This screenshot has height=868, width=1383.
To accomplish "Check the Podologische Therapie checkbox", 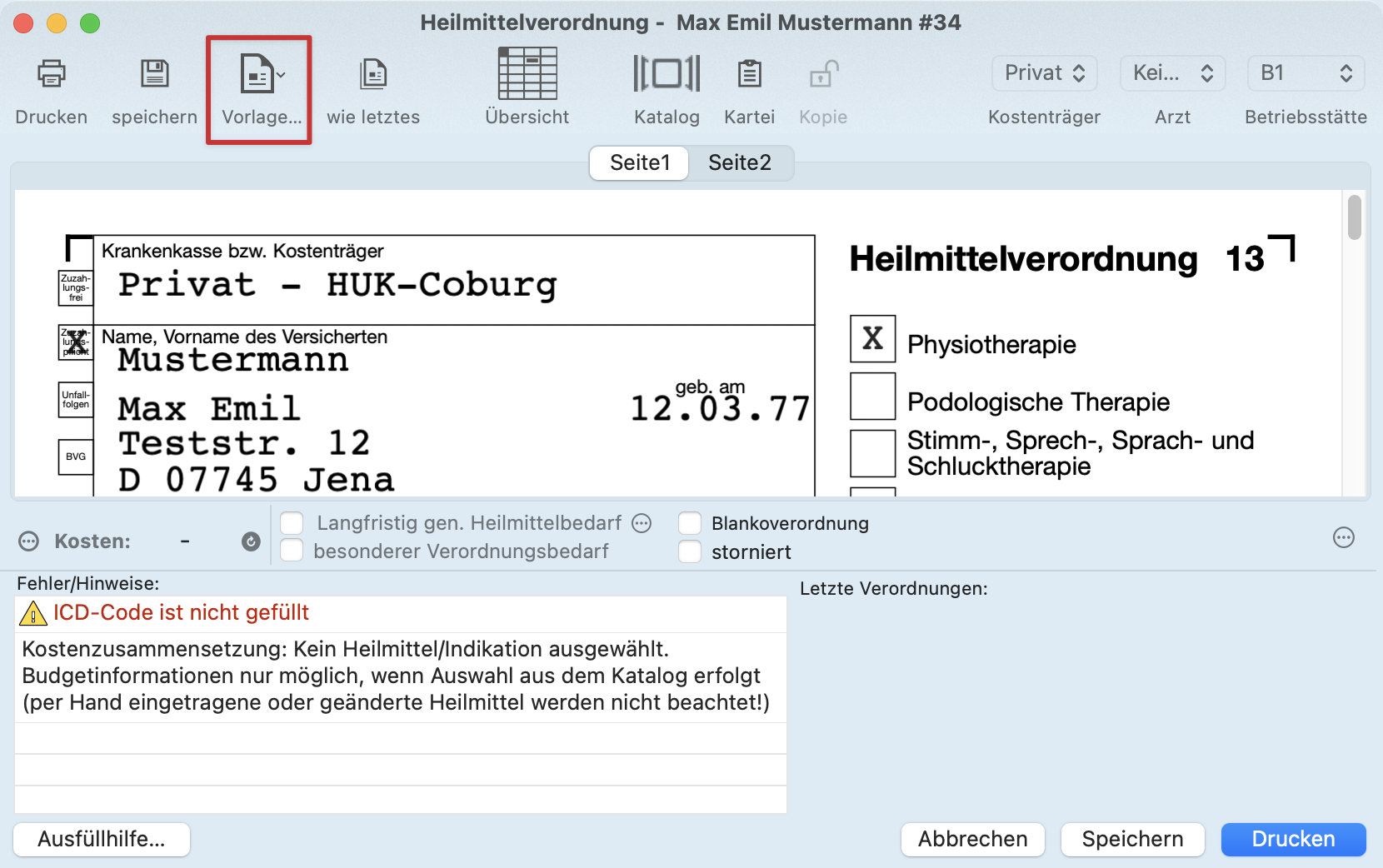I will click(x=872, y=396).
